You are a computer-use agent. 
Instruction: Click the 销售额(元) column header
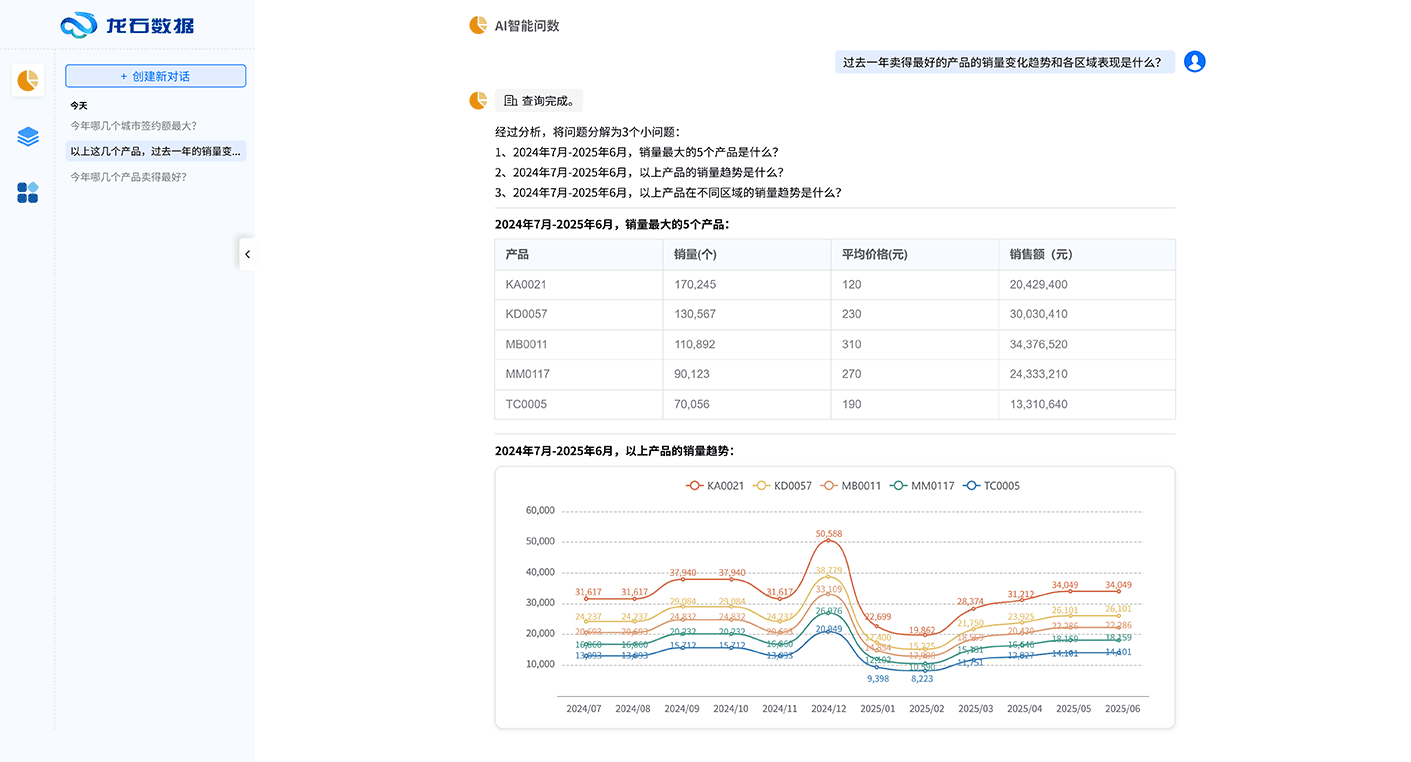pos(1087,255)
